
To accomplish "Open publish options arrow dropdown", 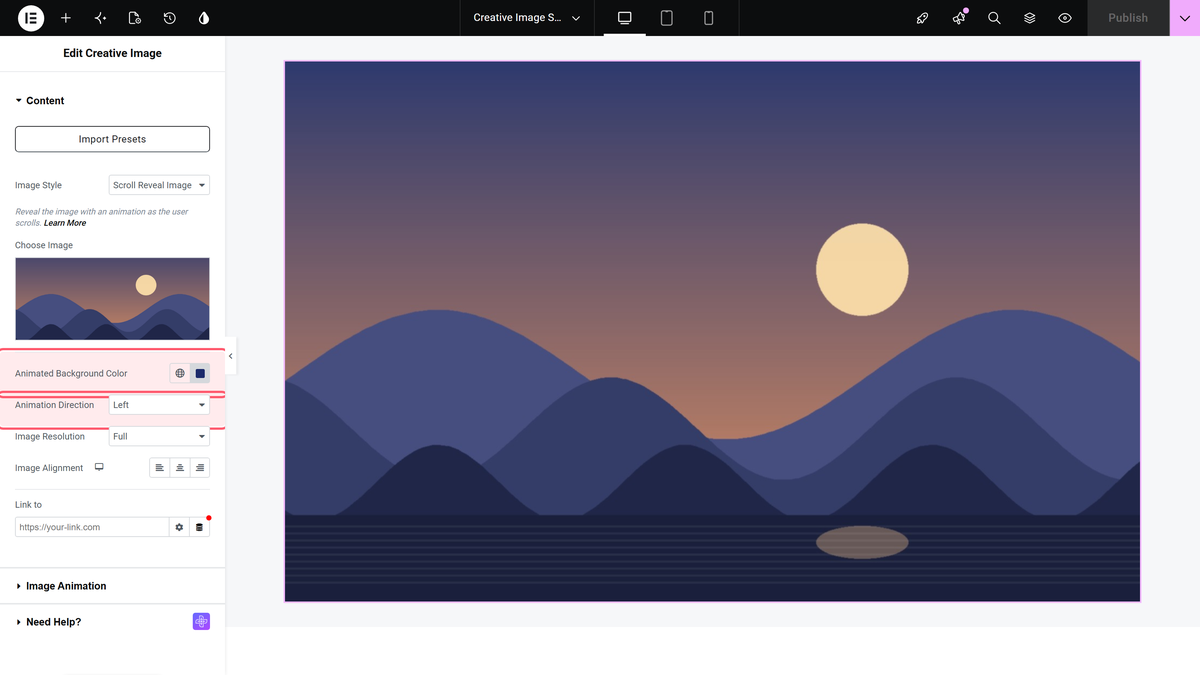I will pos(1185,18).
